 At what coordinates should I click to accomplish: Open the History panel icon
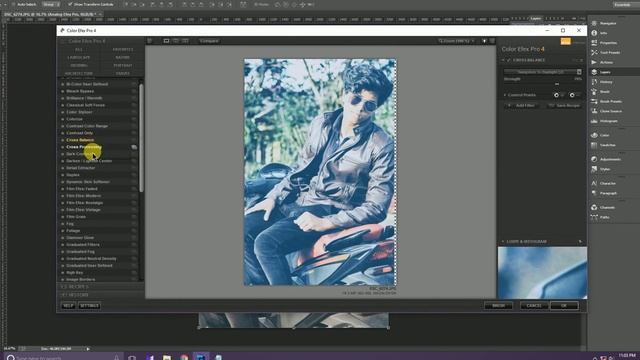(594, 82)
